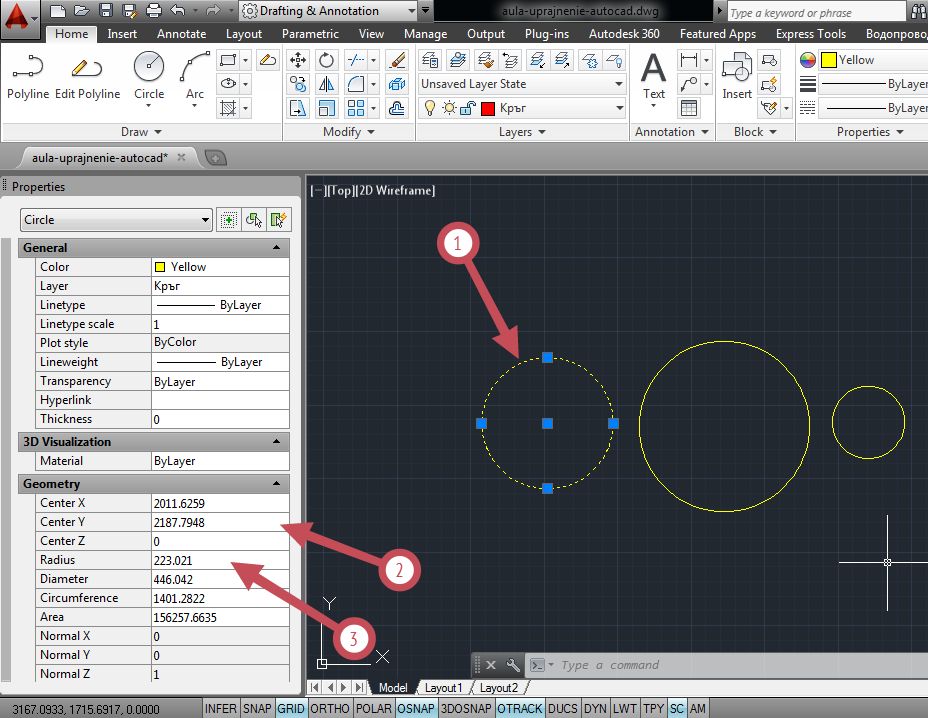Toggle LWT lineweight display

coord(624,709)
